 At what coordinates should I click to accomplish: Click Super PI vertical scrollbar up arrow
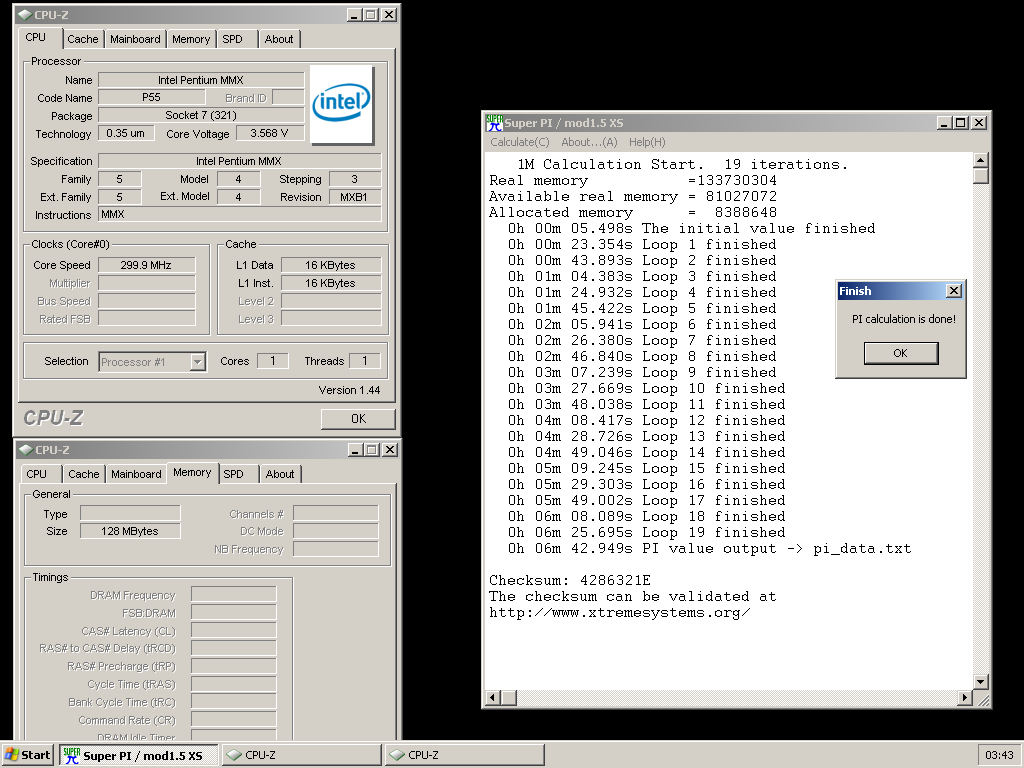980,160
